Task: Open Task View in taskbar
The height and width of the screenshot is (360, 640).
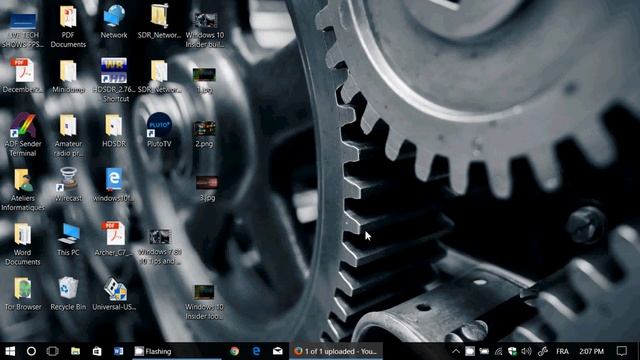Action: click(53, 351)
